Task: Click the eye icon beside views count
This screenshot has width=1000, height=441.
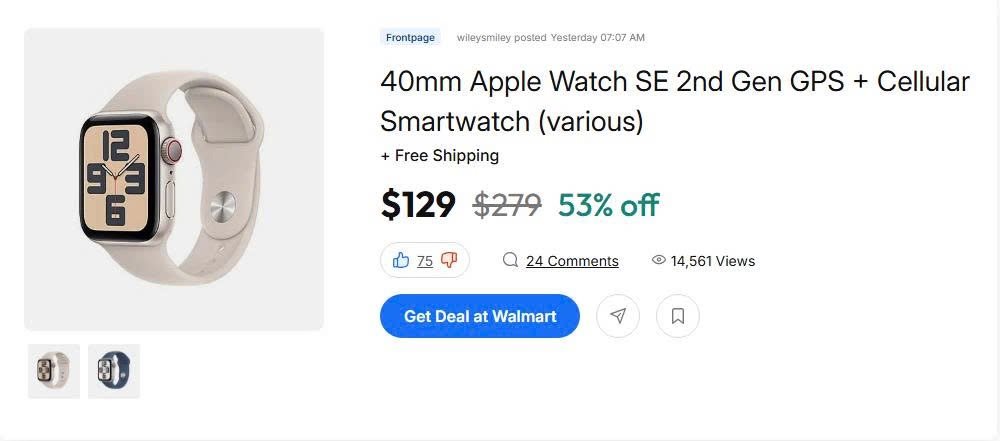Action: 658,260
